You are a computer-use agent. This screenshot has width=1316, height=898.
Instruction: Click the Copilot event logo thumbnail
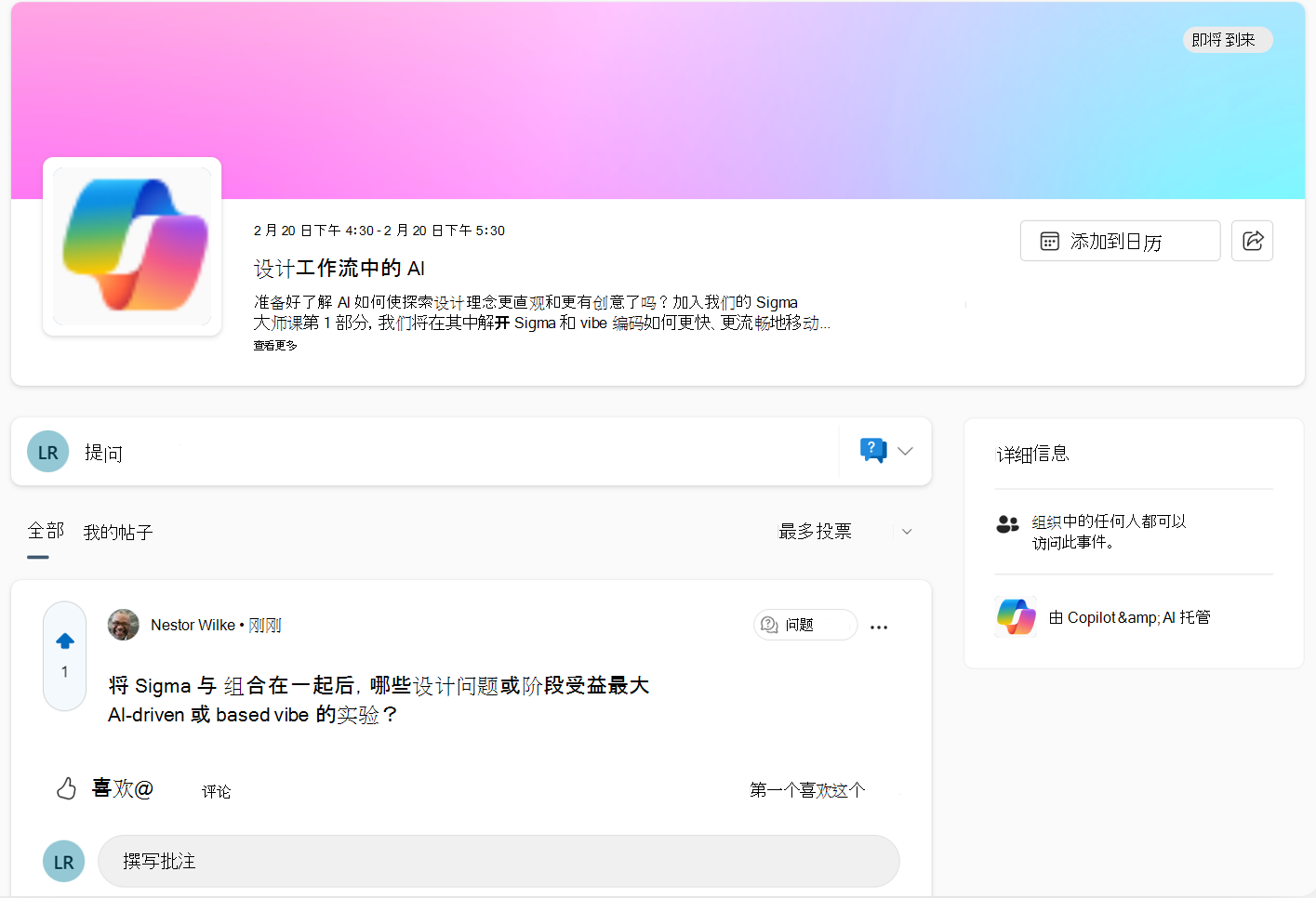pyautogui.click(x=132, y=246)
